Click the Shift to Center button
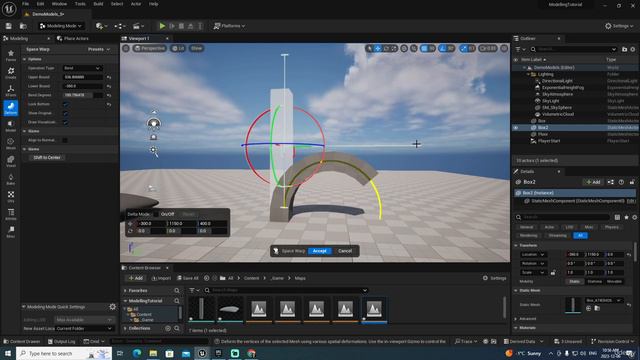The width and height of the screenshot is (640, 360). 47,158
